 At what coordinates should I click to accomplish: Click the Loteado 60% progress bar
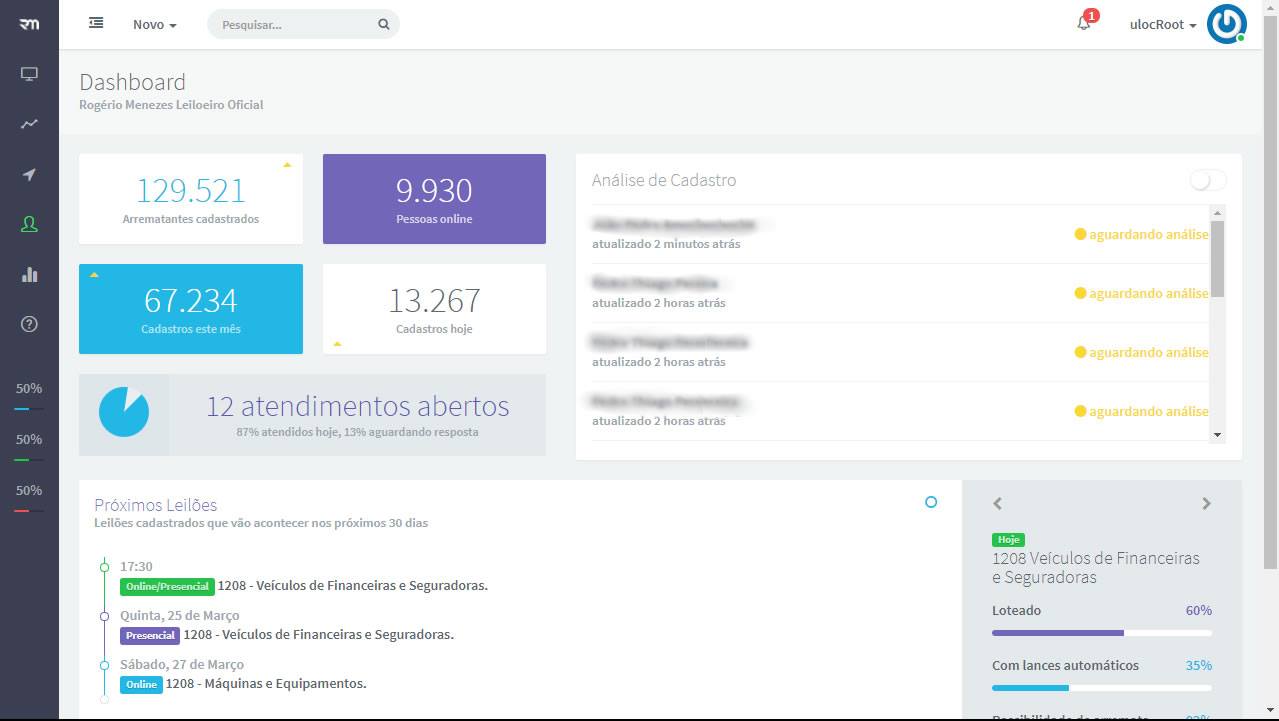pyautogui.click(x=1101, y=633)
